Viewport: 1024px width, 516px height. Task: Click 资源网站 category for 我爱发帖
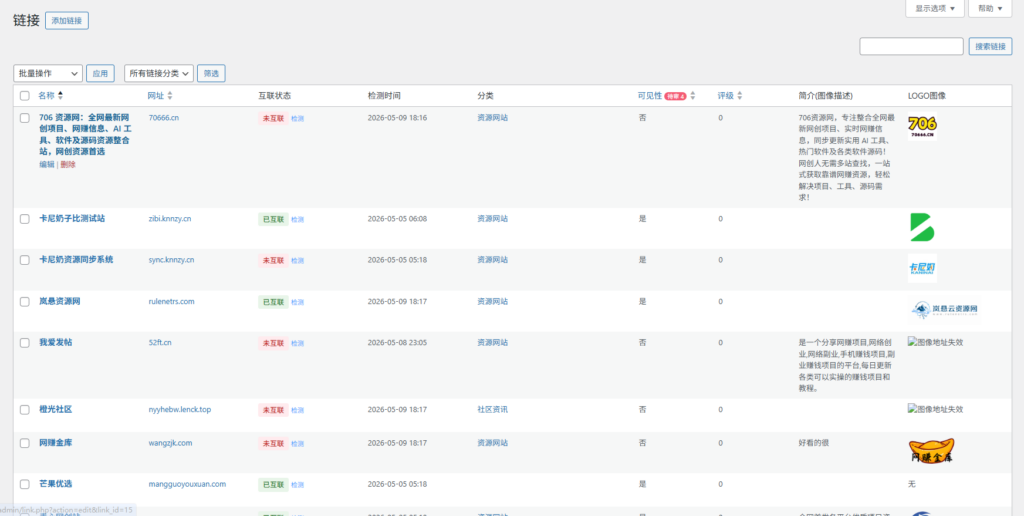pos(492,342)
